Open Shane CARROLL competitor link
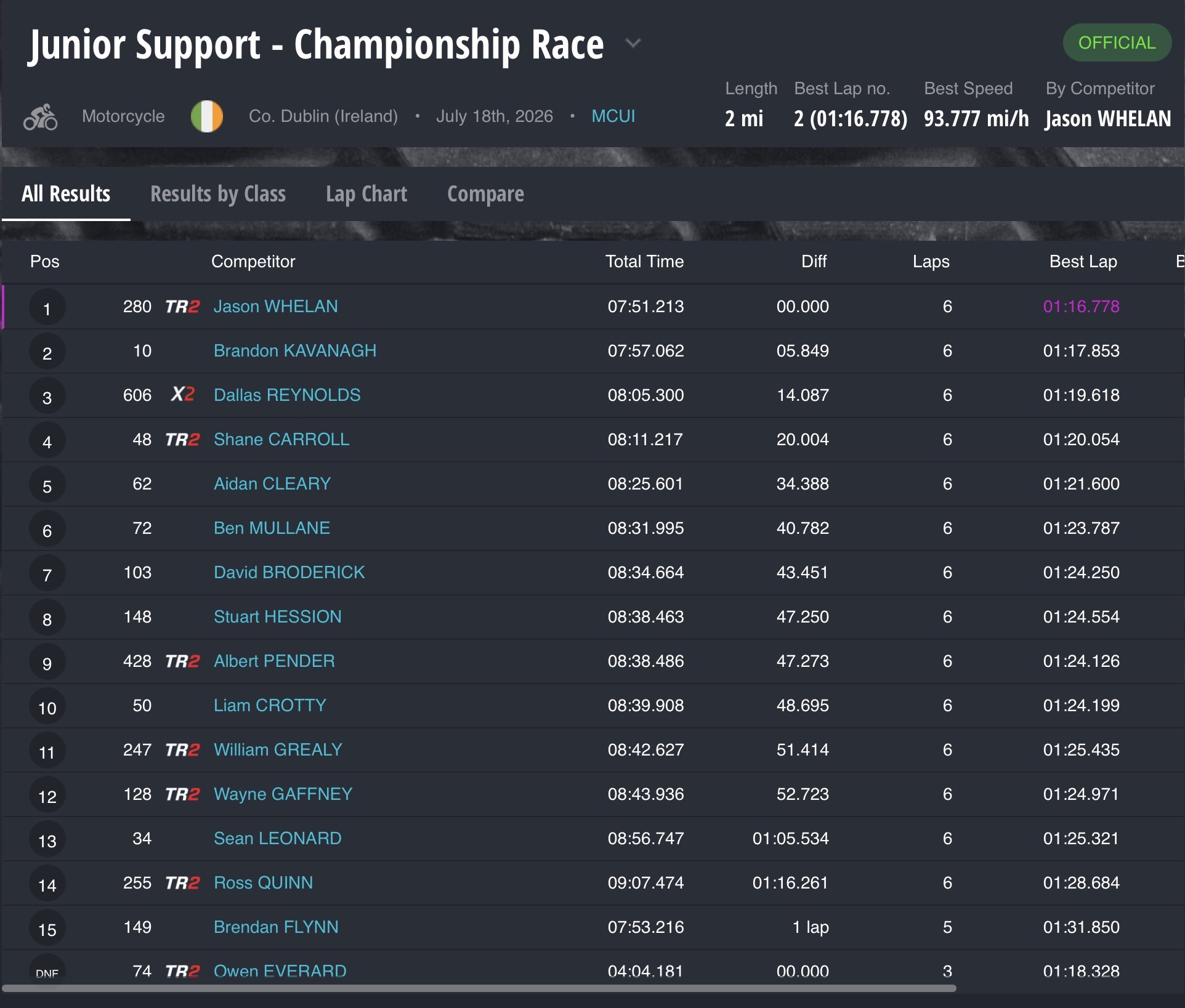This screenshot has height=1008, width=1185. [281, 440]
